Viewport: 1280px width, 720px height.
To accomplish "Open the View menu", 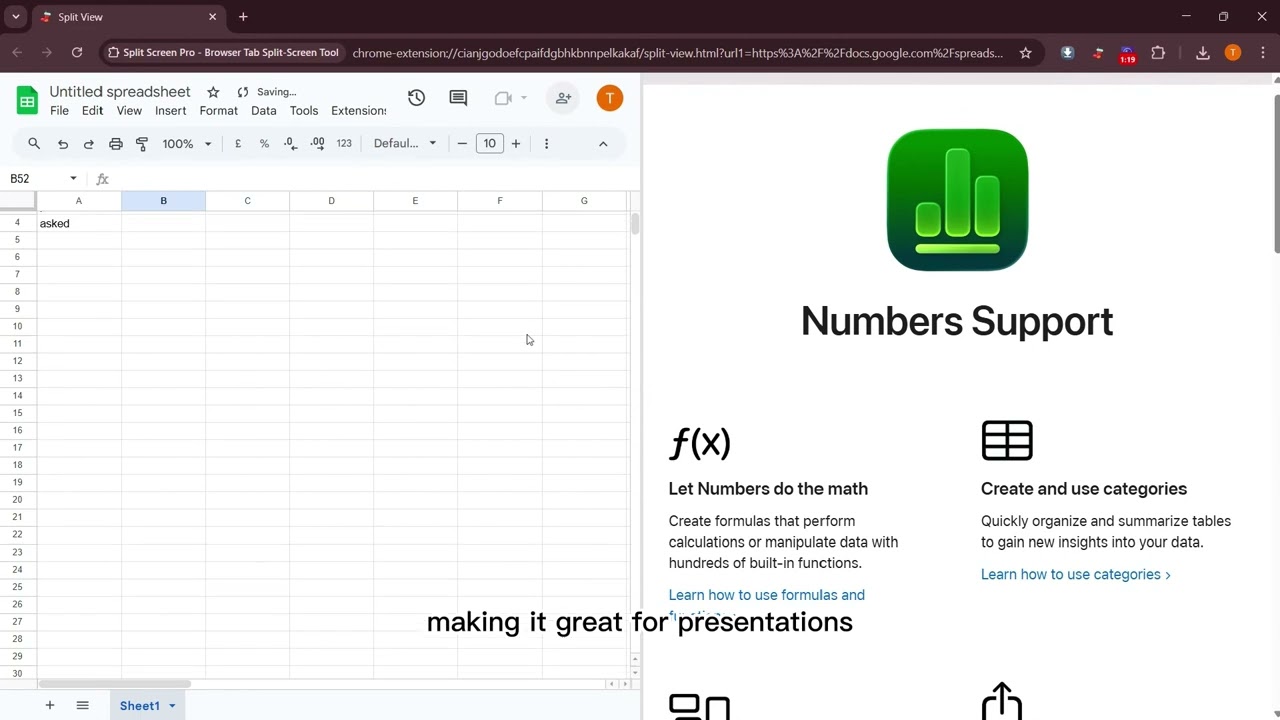I will (x=129, y=111).
